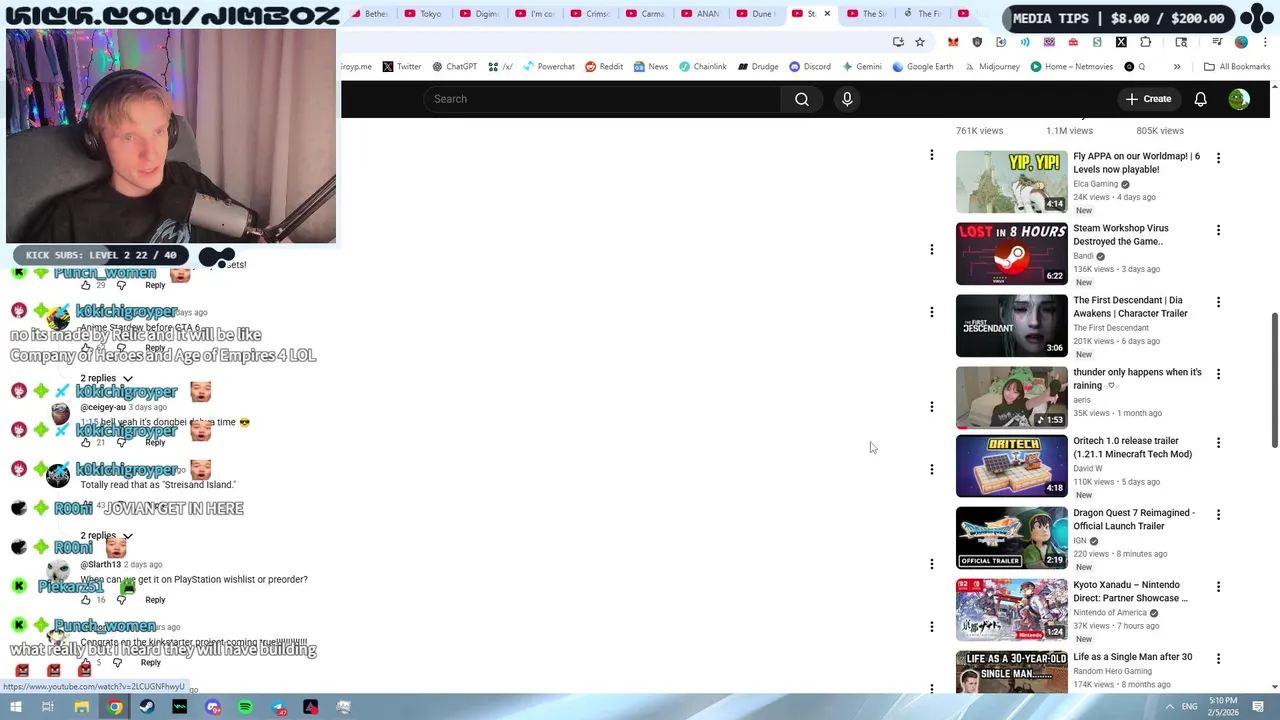The width and height of the screenshot is (1280, 720).
Task: Open Telegram from the taskbar
Action: [x=278, y=707]
